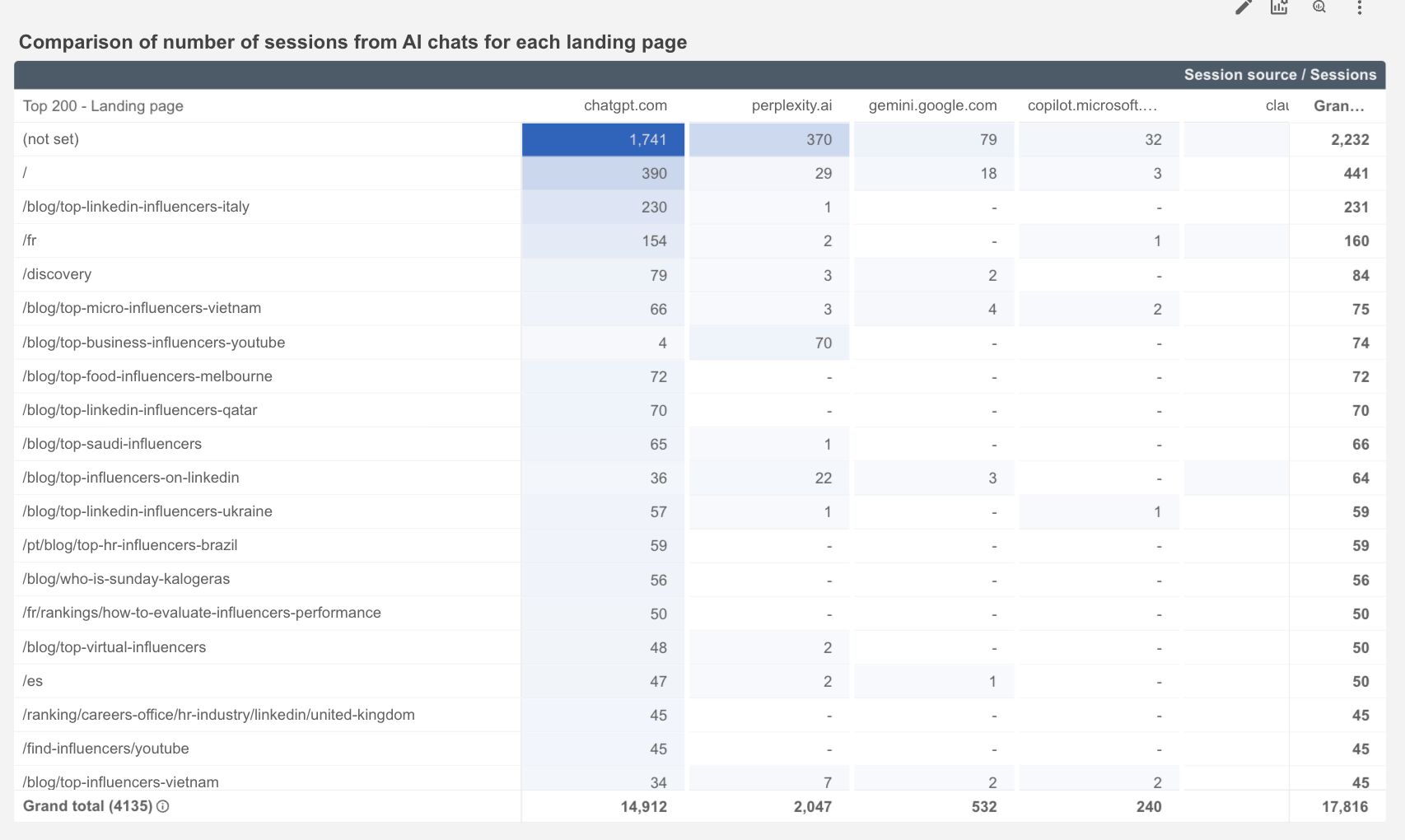Click the /pt/blog/top-hr-influencers-brazil row label
This screenshot has width=1405, height=840.
130,545
